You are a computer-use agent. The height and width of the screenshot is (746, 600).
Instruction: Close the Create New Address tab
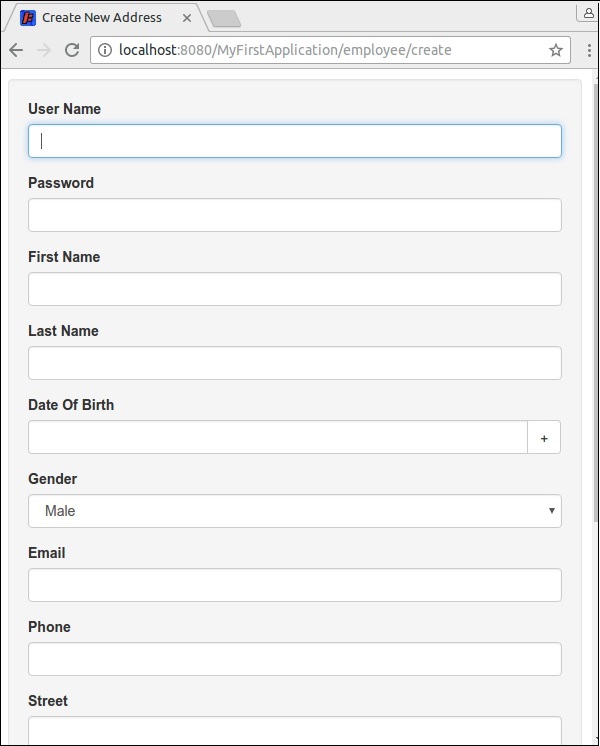coord(187,18)
